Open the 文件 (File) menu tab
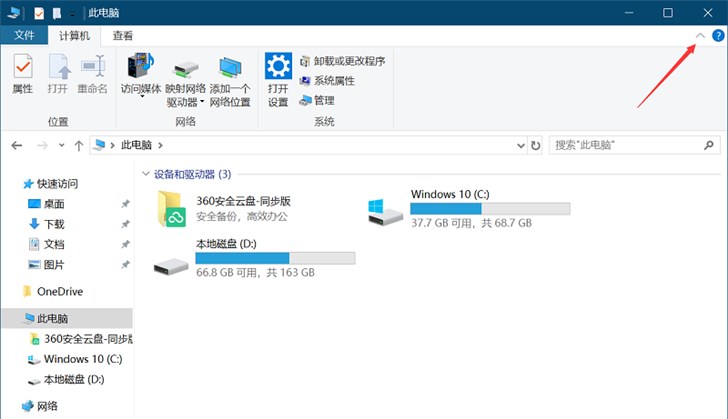The image size is (728, 419). tap(24, 35)
